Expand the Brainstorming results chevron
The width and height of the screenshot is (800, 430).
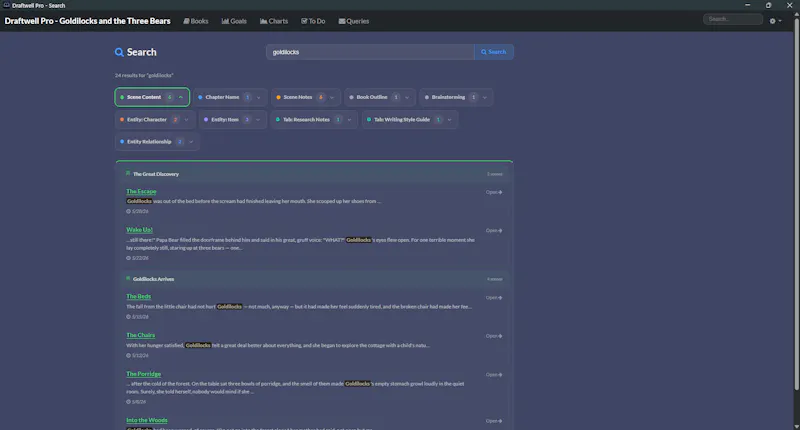pos(485,97)
